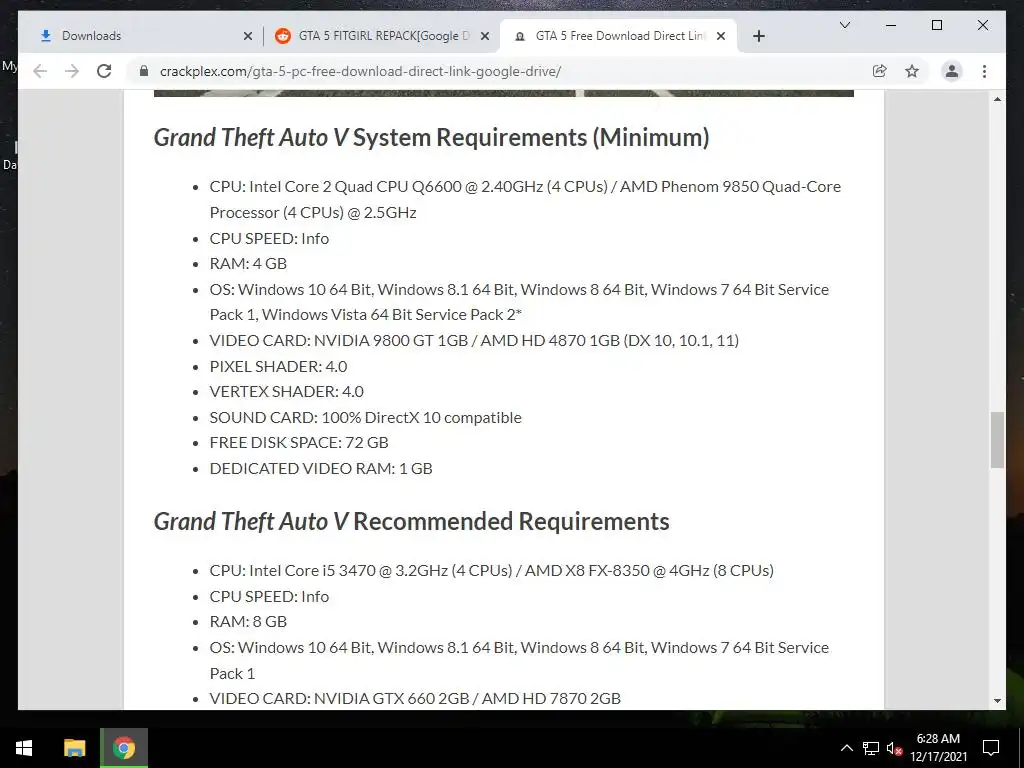Select the GTA 5 Free Download Direct Link tab
Image resolution: width=1024 pixels, height=768 pixels.
pos(618,36)
